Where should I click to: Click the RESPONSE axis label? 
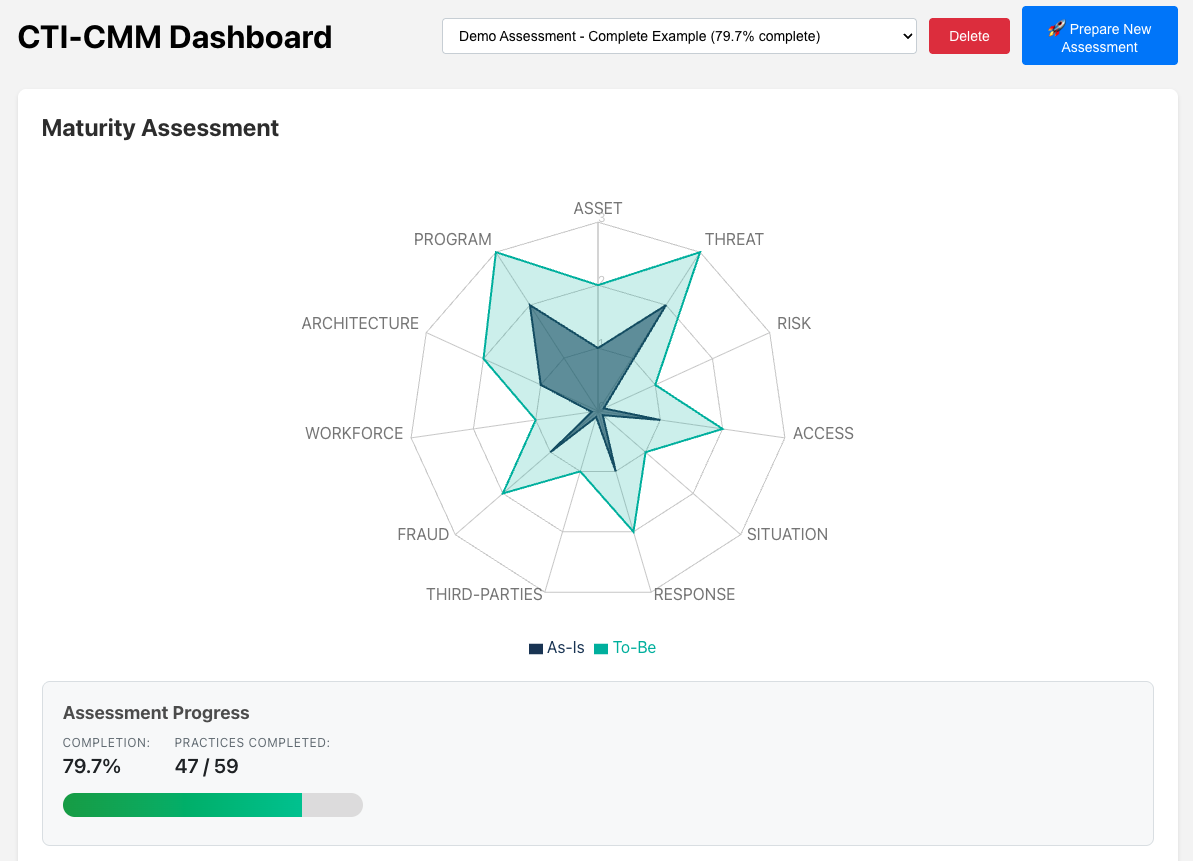(694, 594)
